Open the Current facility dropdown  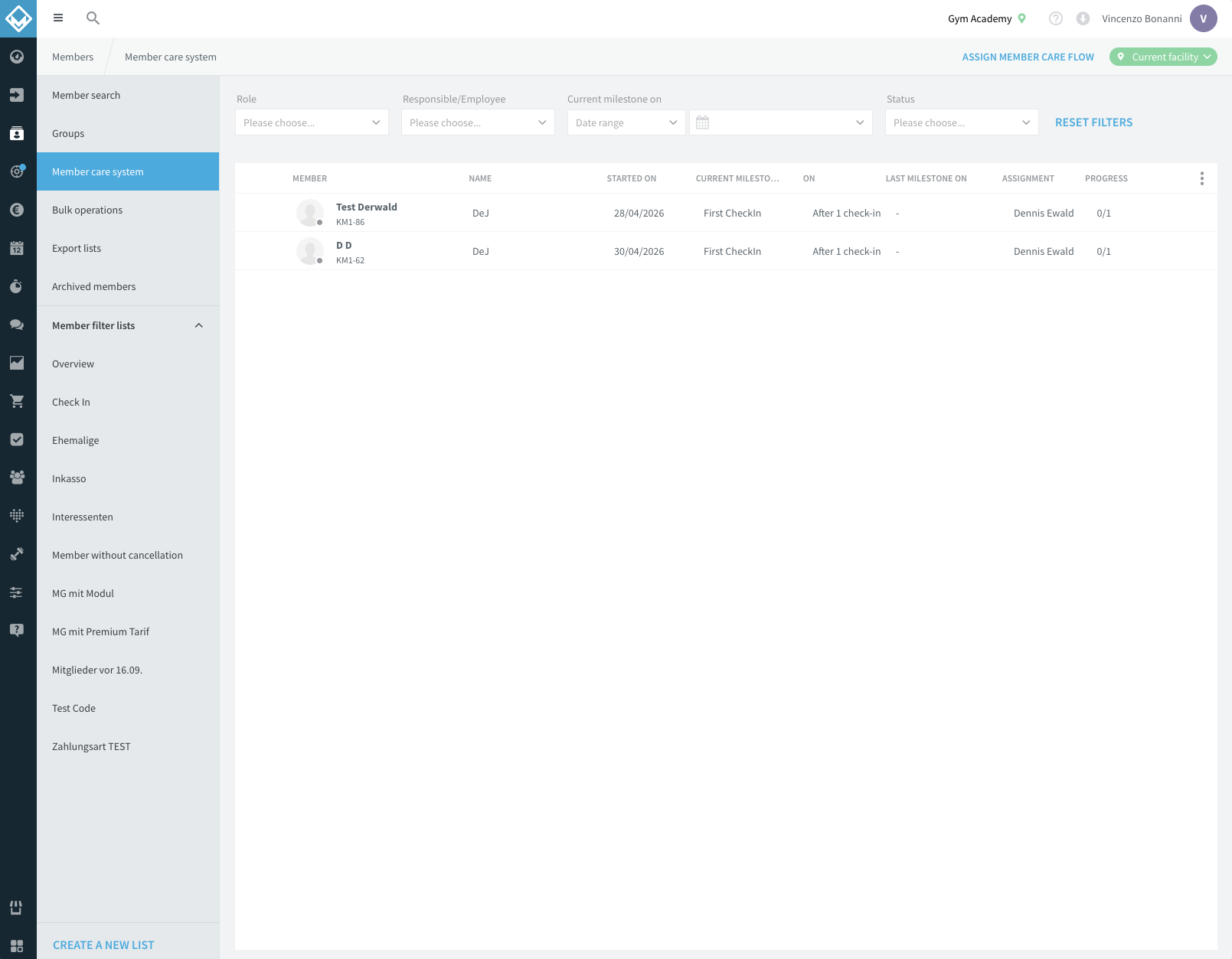pyautogui.click(x=1163, y=57)
